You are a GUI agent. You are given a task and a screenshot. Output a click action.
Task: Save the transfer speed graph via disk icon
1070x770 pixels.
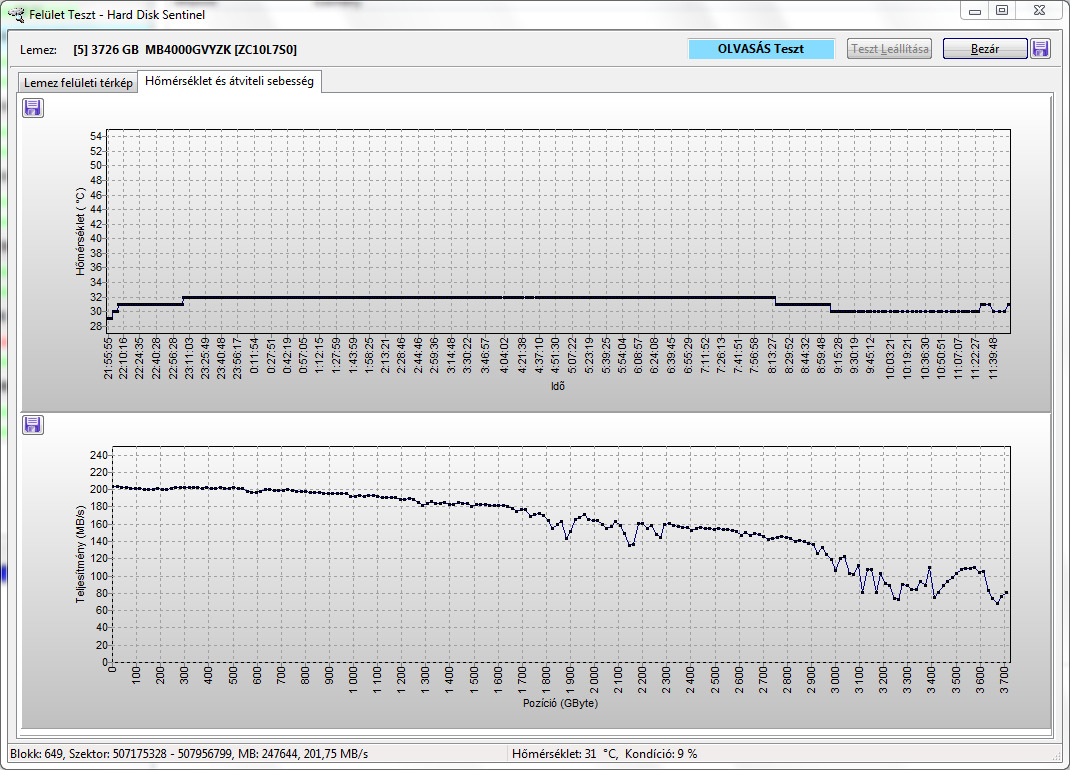pyautogui.click(x=33, y=425)
